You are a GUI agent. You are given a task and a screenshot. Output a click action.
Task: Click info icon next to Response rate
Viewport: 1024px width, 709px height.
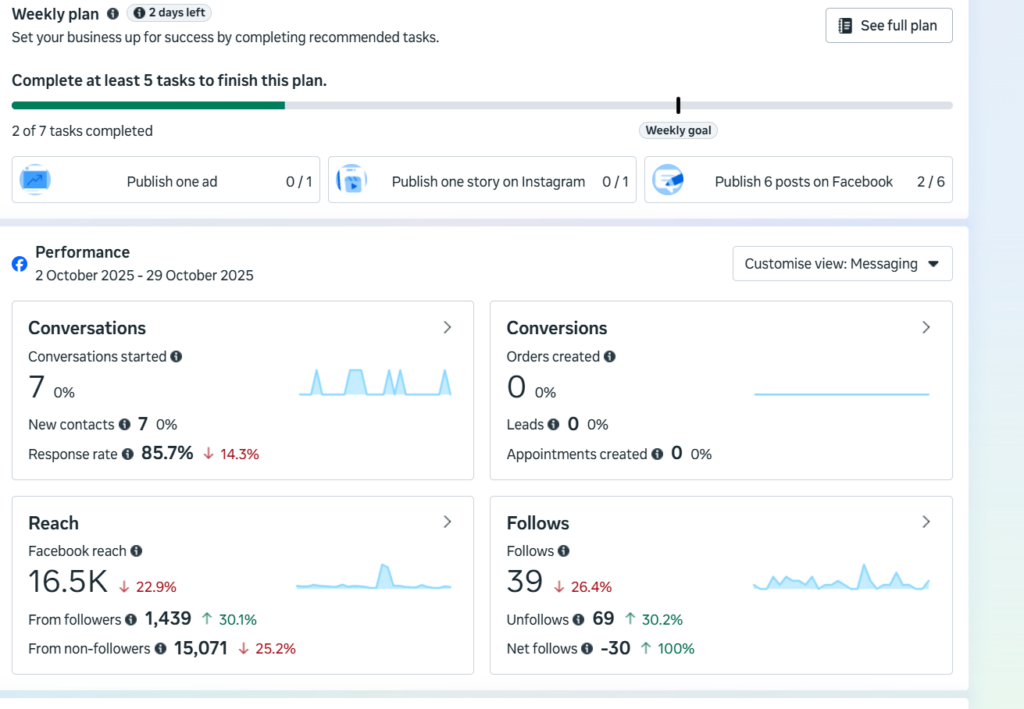click(128, 454)
